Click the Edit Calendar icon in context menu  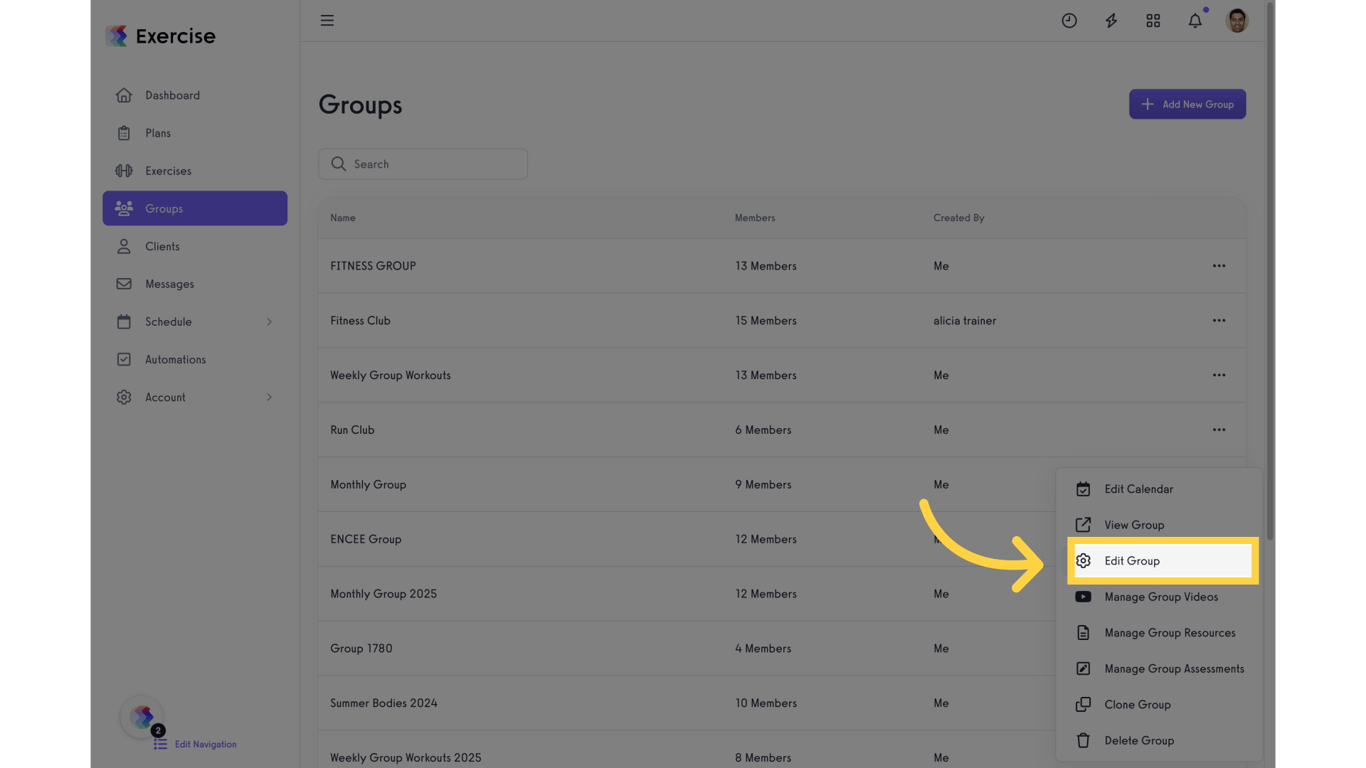tap(1083, 489)
